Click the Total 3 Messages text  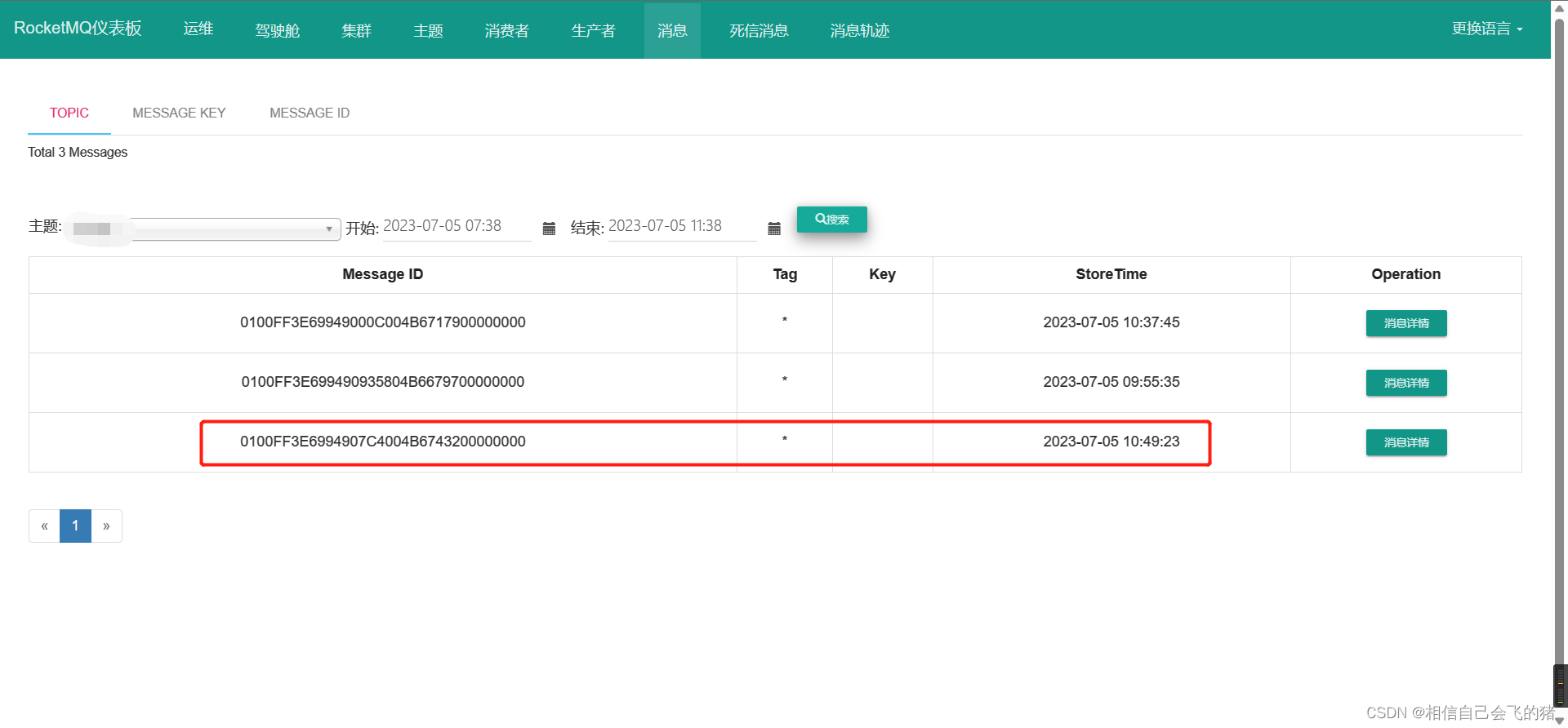point(78,152)
